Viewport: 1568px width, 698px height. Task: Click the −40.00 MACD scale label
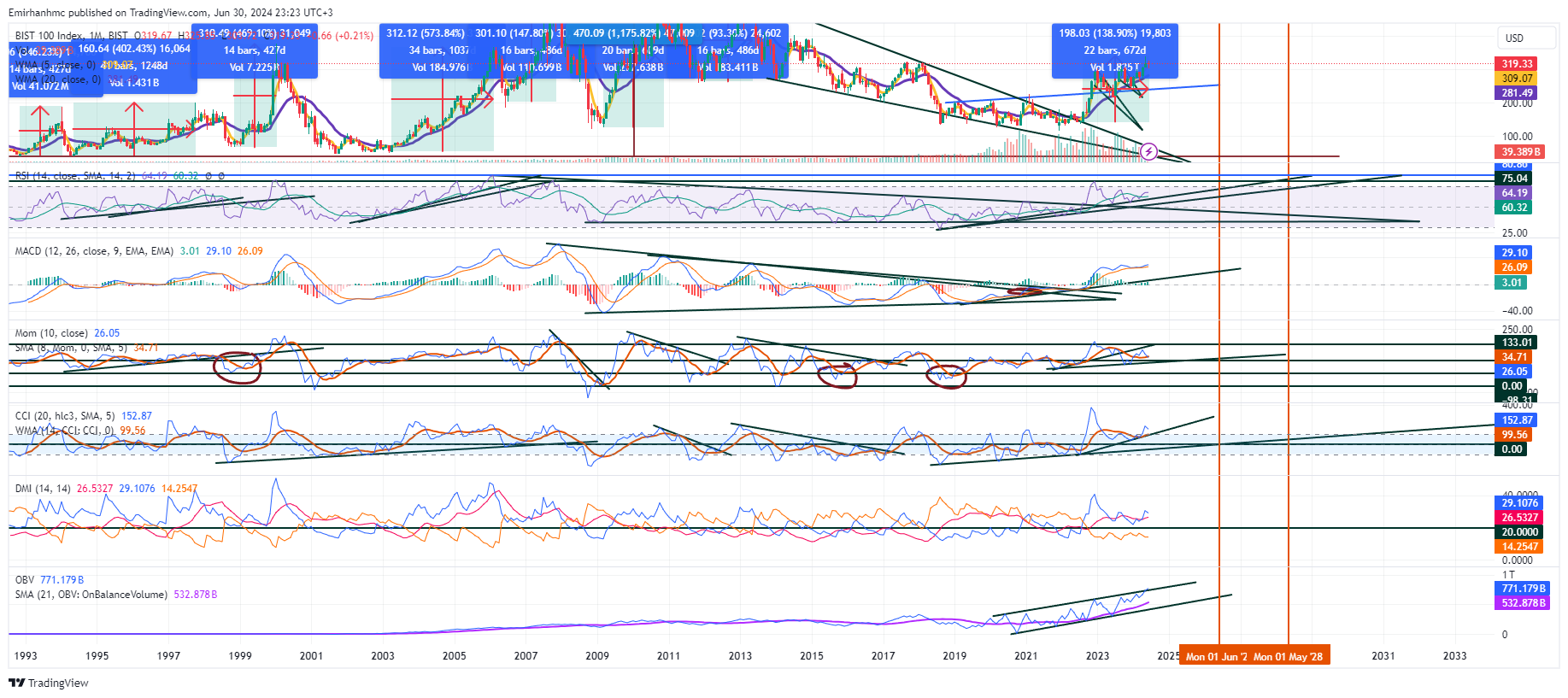point(1518,311)
